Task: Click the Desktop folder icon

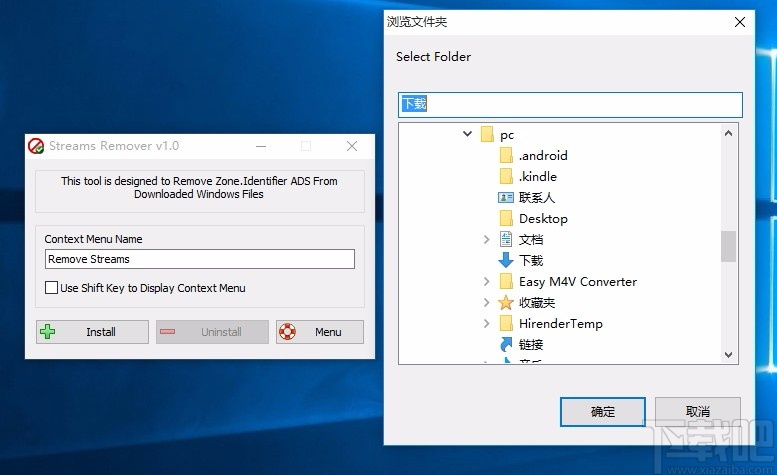Action: (506, 218)
